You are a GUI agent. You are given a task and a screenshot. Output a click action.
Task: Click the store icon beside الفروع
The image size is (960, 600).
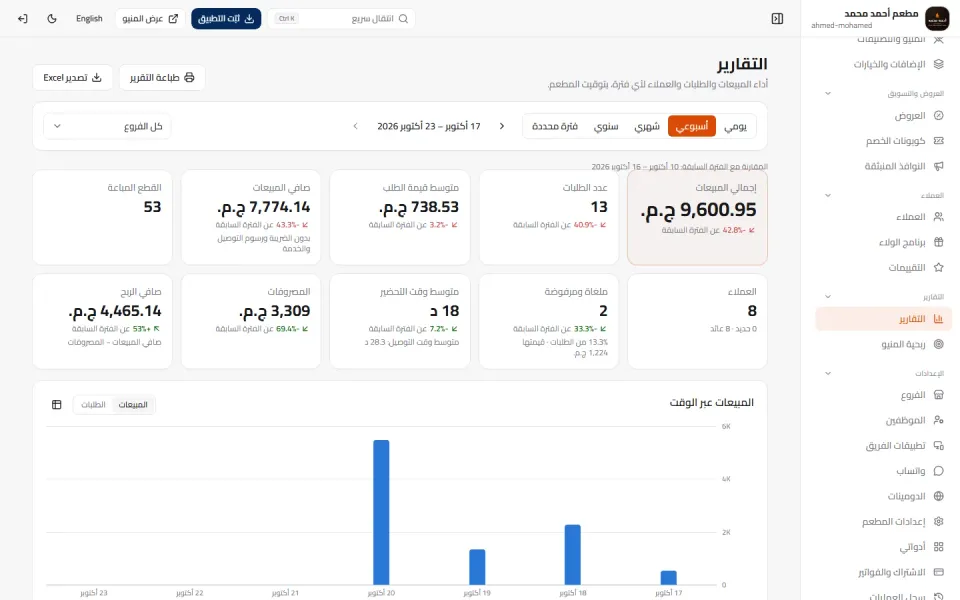coord(939,395)
